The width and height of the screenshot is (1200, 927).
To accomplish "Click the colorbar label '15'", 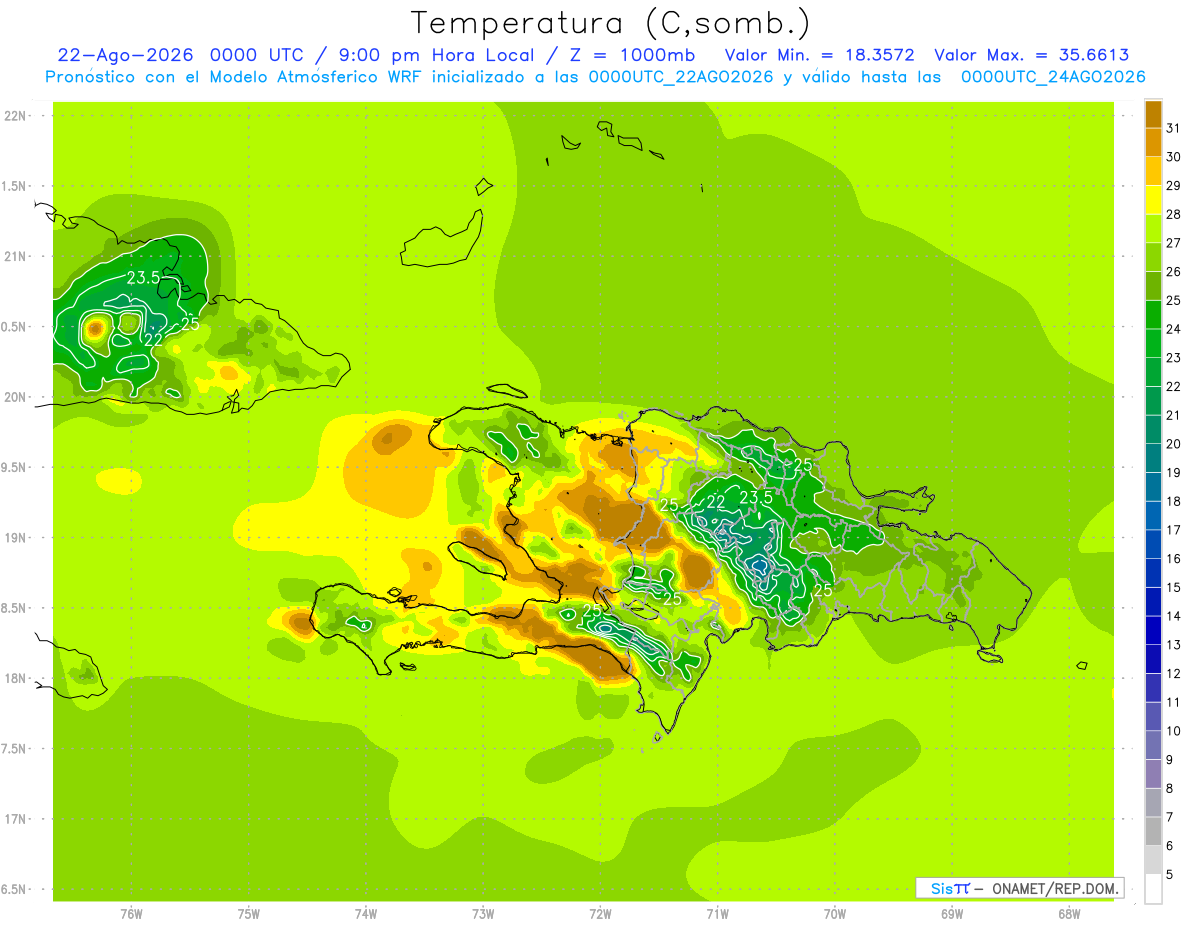I will pos(1173,587).
